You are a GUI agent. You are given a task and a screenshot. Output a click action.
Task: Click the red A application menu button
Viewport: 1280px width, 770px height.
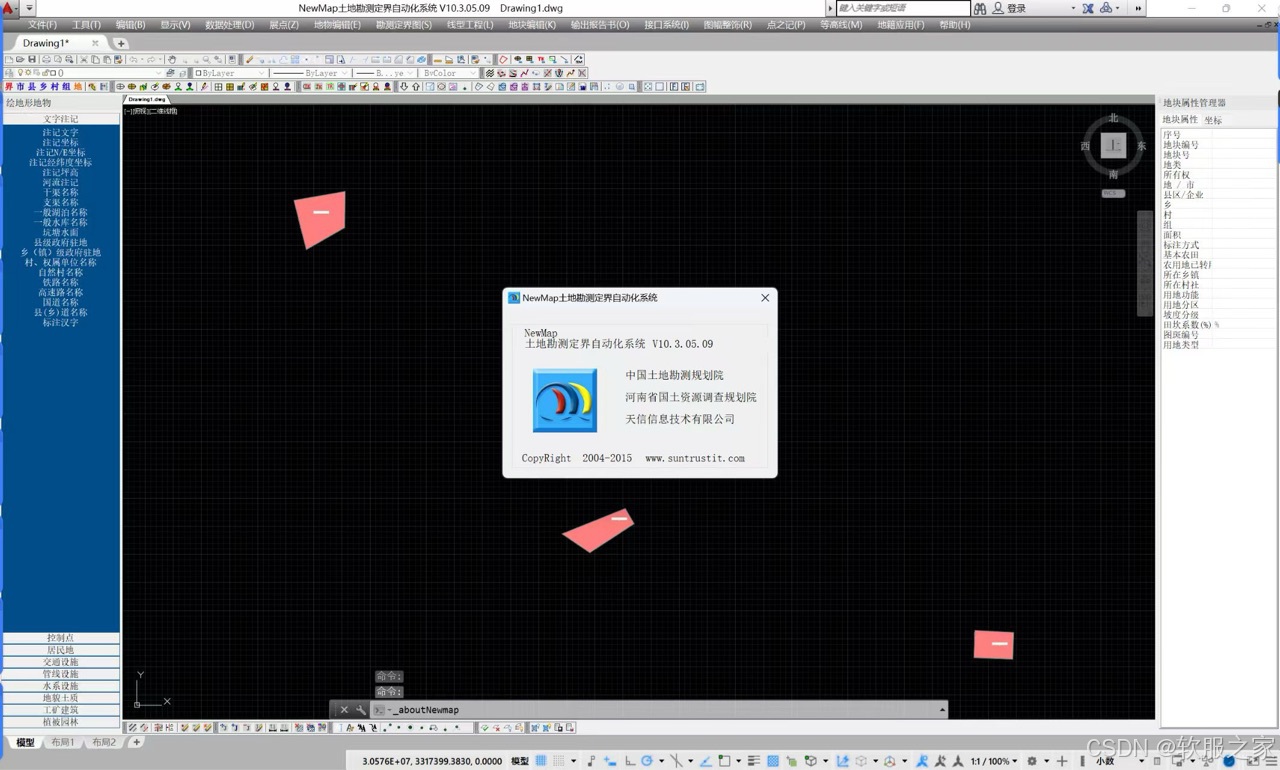point(7,8)
